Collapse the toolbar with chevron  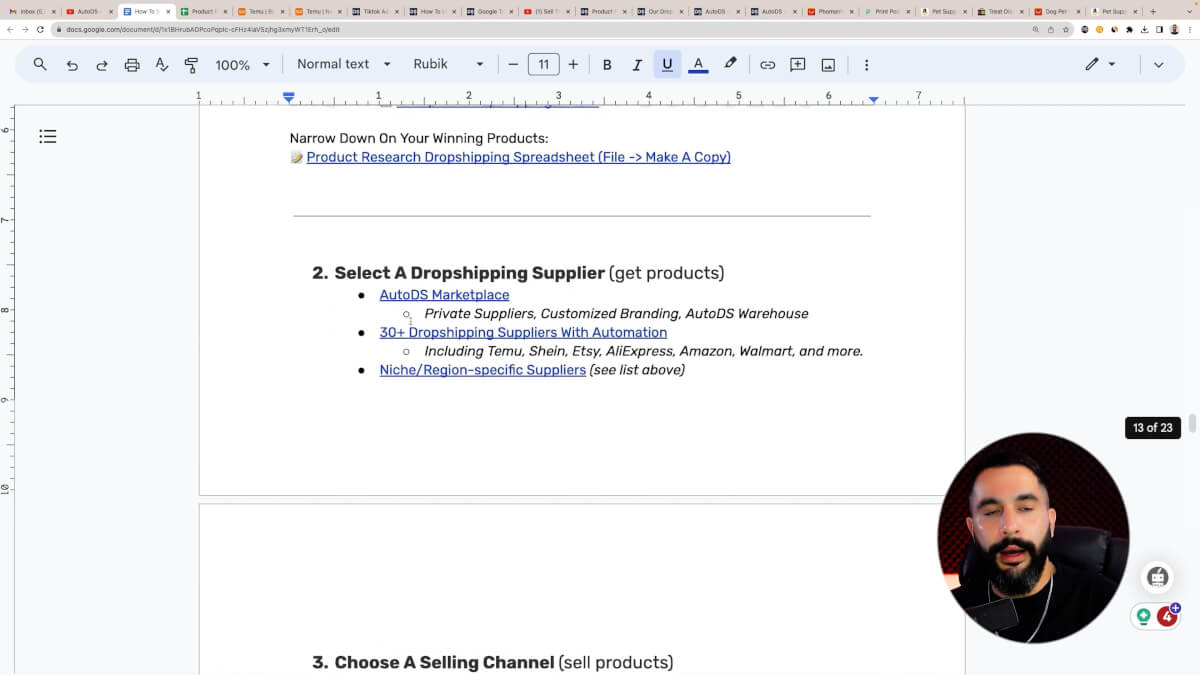point(1158,64)
